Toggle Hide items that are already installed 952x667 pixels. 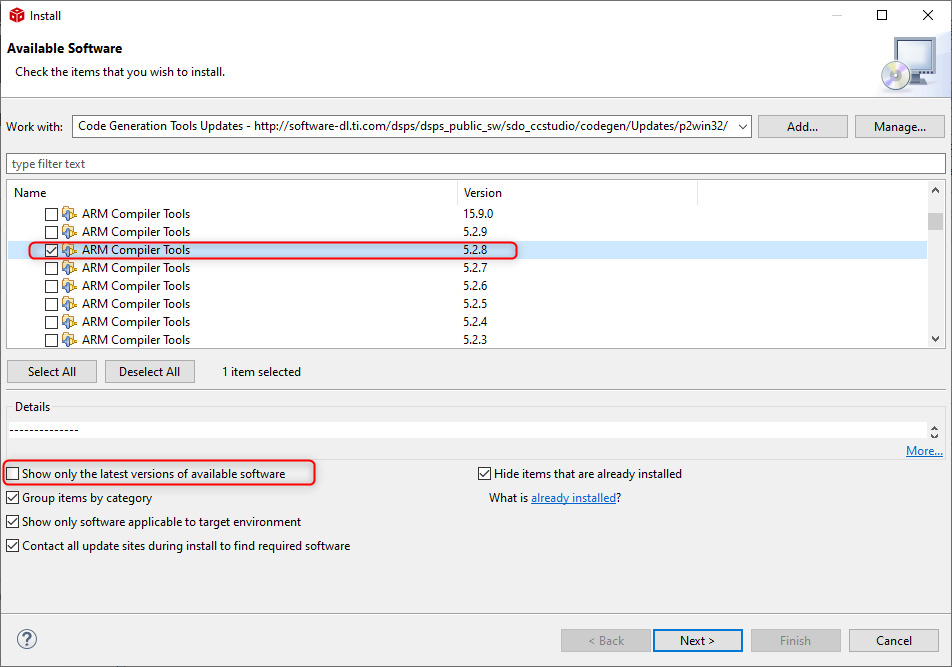[x=485, y=474]
